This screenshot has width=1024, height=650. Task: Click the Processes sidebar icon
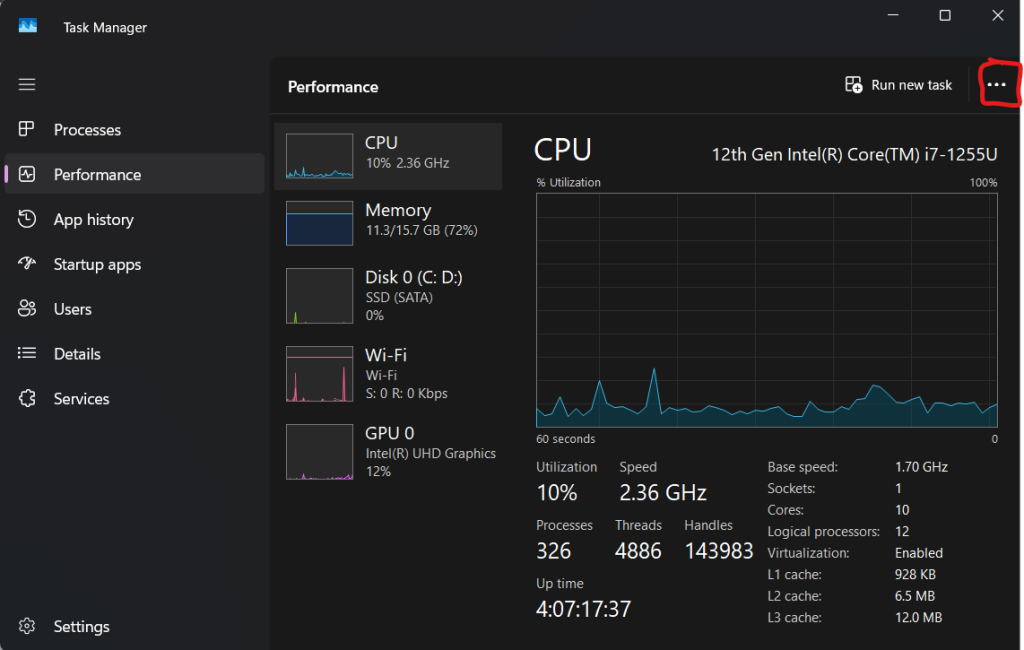coord(26,129)
